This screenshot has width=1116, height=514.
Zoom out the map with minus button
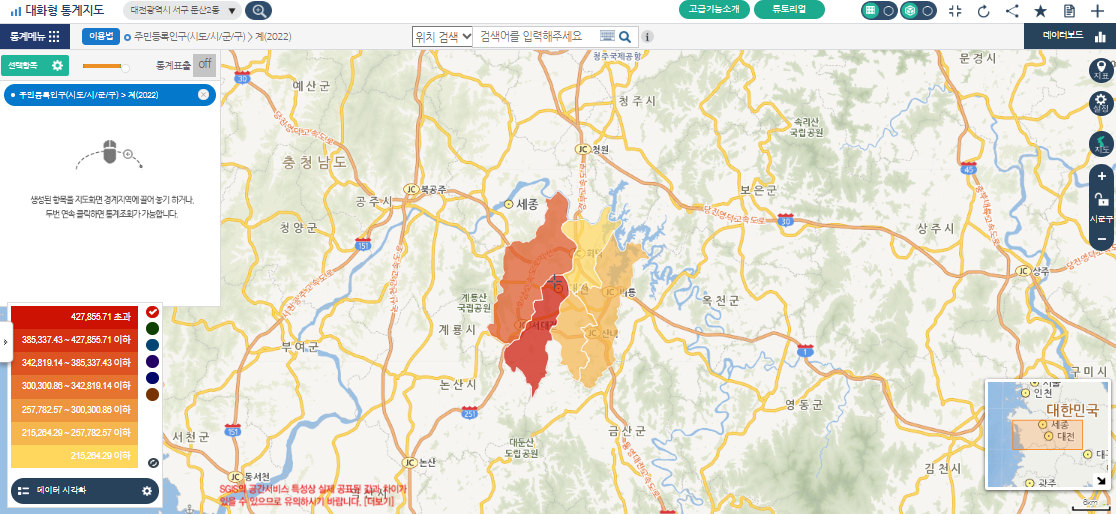1101,239
